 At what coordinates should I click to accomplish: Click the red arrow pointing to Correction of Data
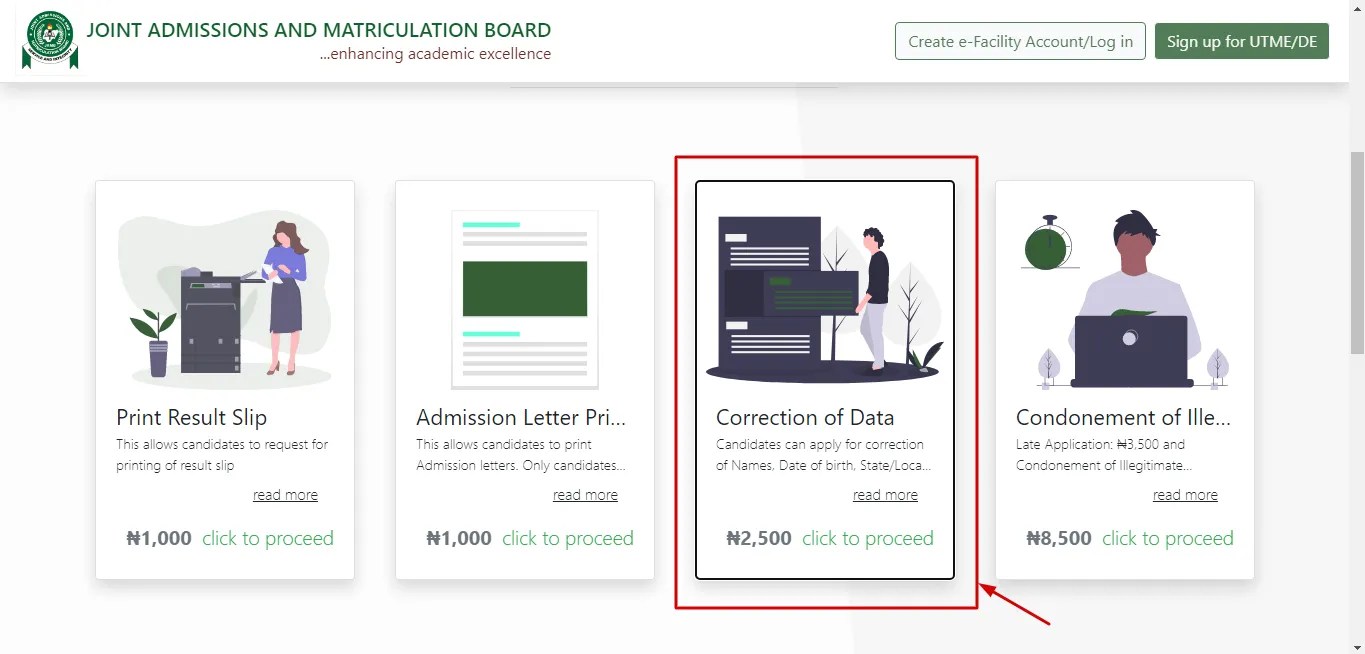point(1020,605)
